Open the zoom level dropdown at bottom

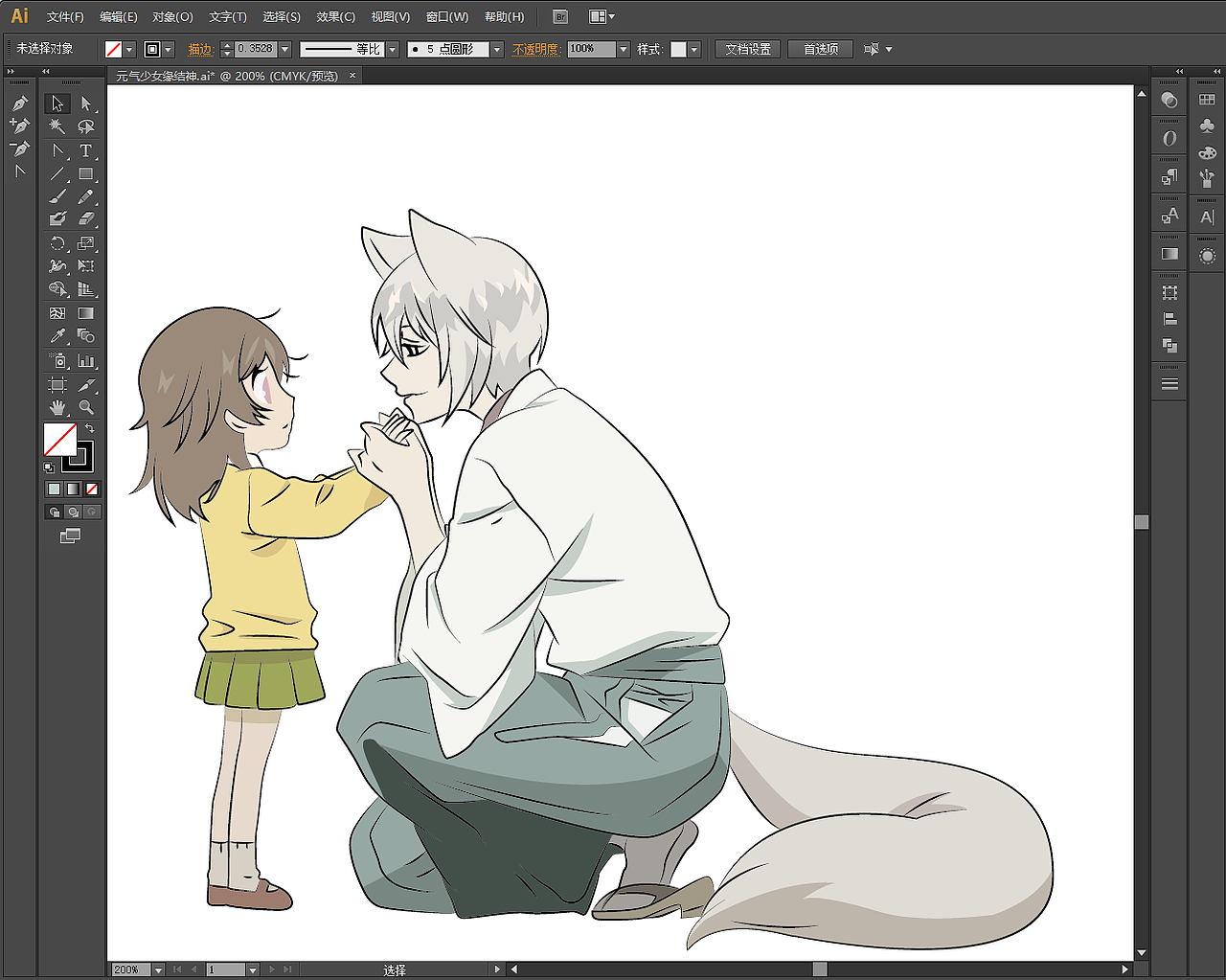(159, 969)
